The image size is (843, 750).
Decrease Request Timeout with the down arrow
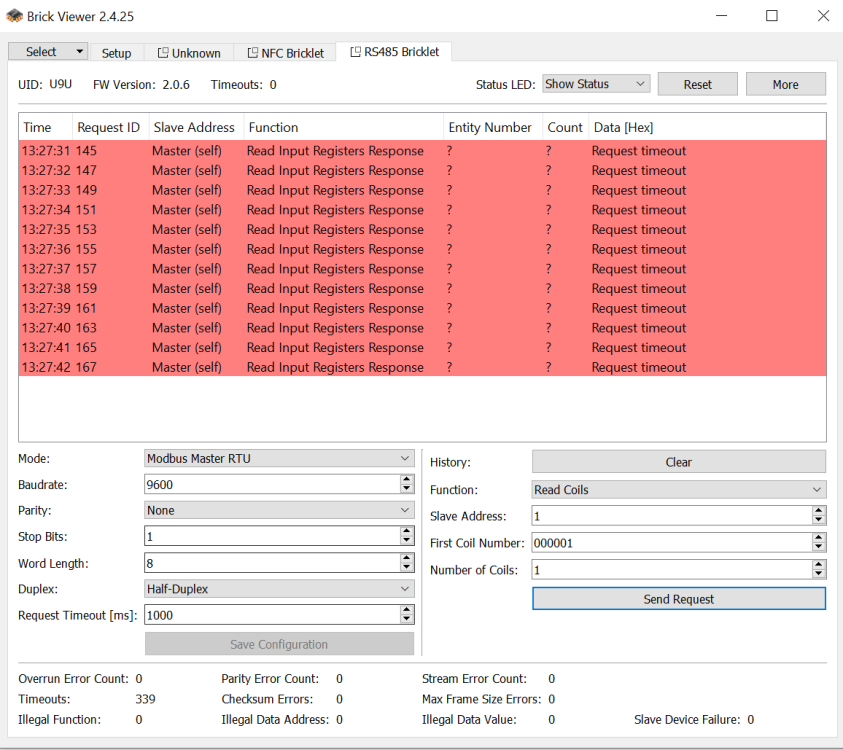(x=406, y=620)
